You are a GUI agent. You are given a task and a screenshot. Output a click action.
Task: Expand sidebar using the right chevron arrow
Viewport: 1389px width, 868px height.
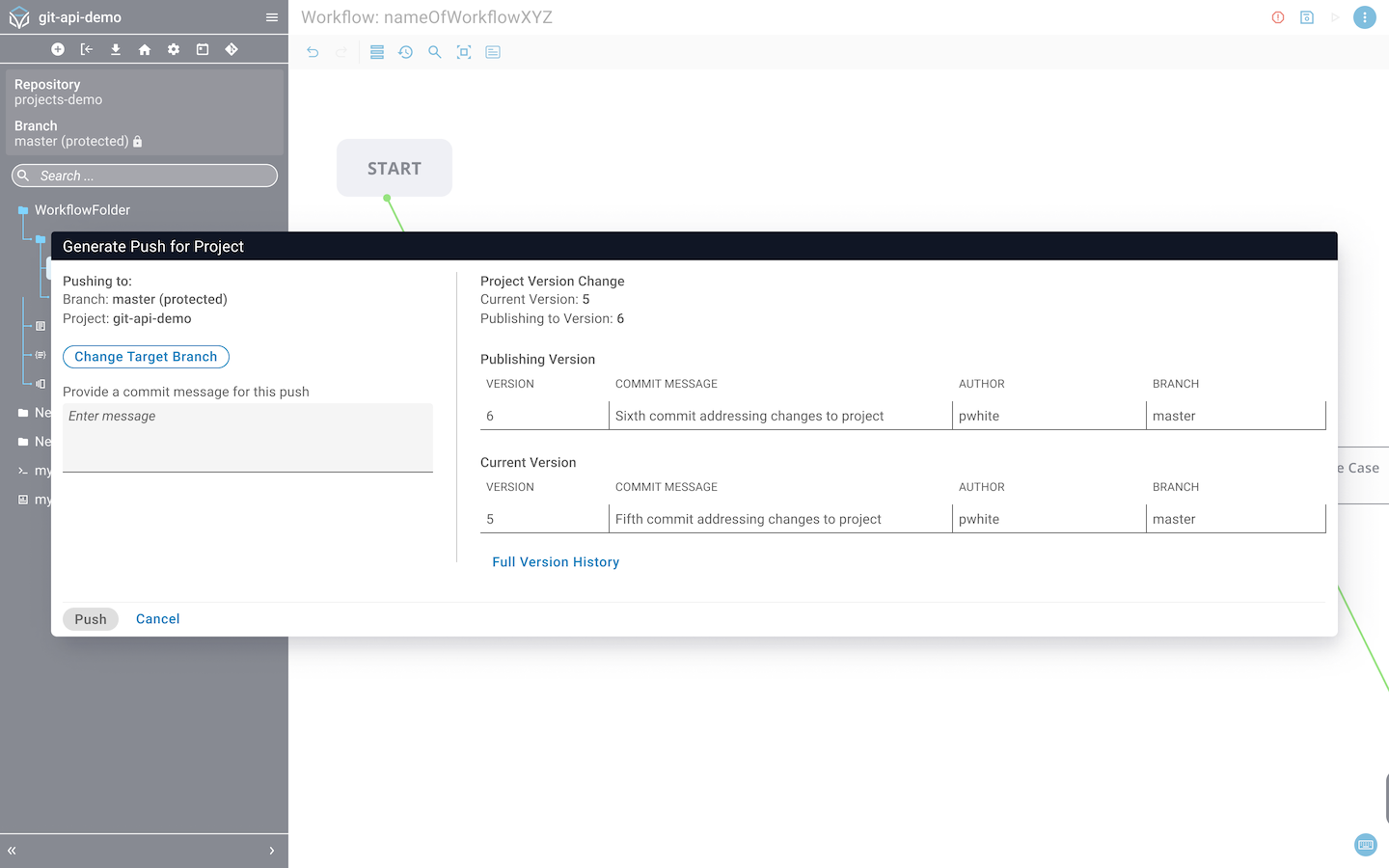click(x=272, y=851)
